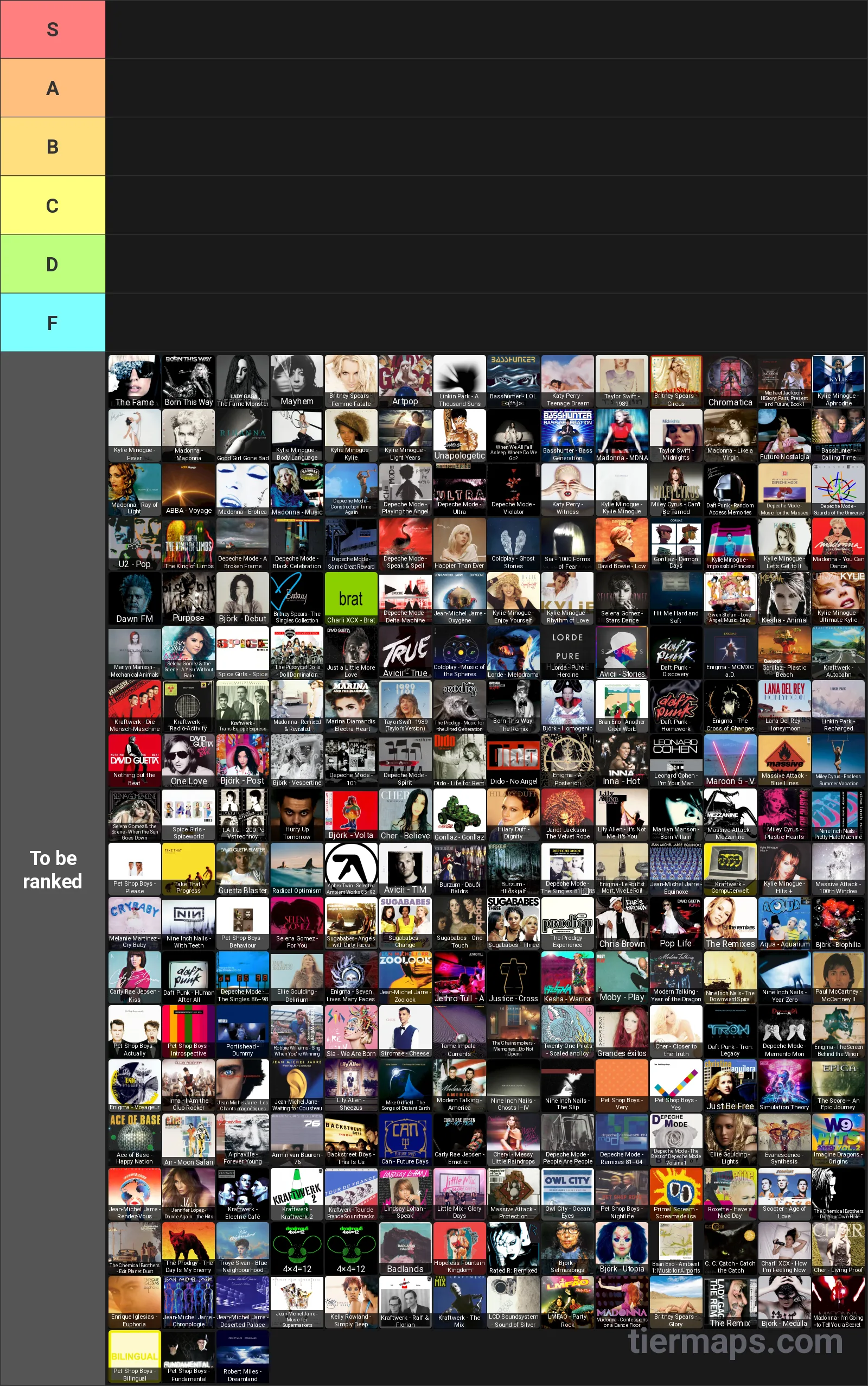
Task: Select the green D tier label
Action: (x=53, y=264)
